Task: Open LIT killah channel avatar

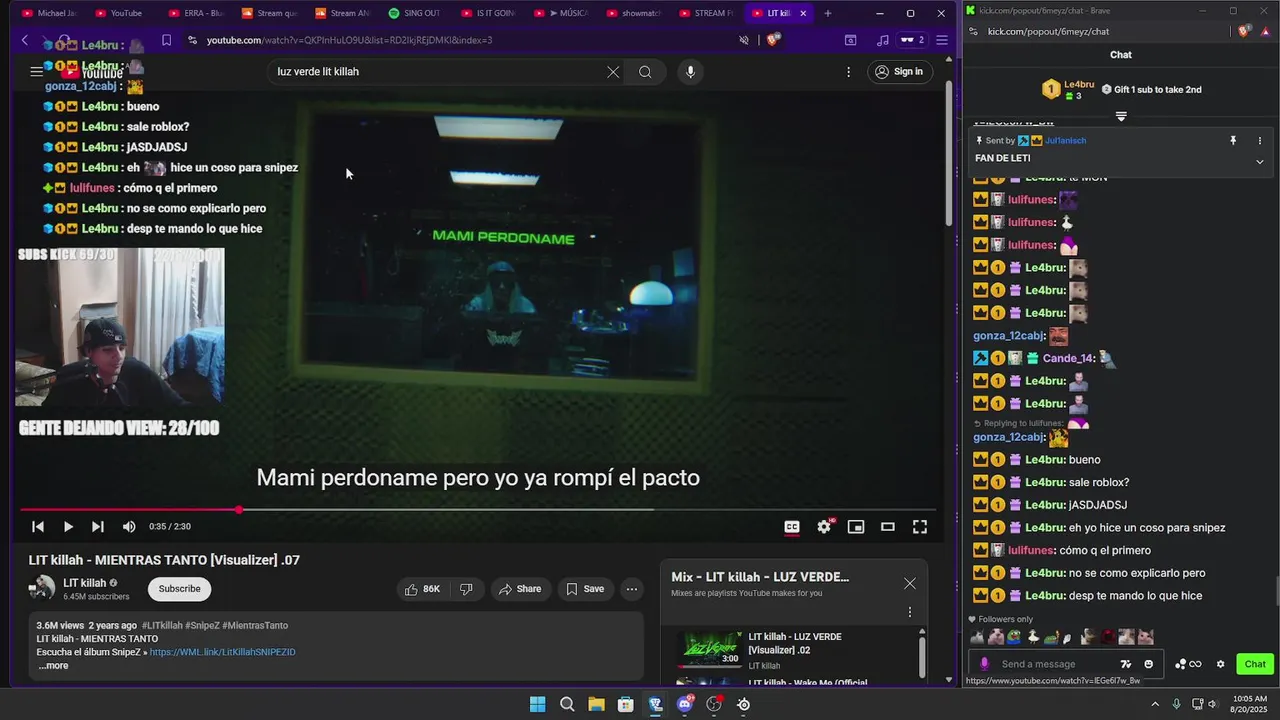Action: [42, 589]
